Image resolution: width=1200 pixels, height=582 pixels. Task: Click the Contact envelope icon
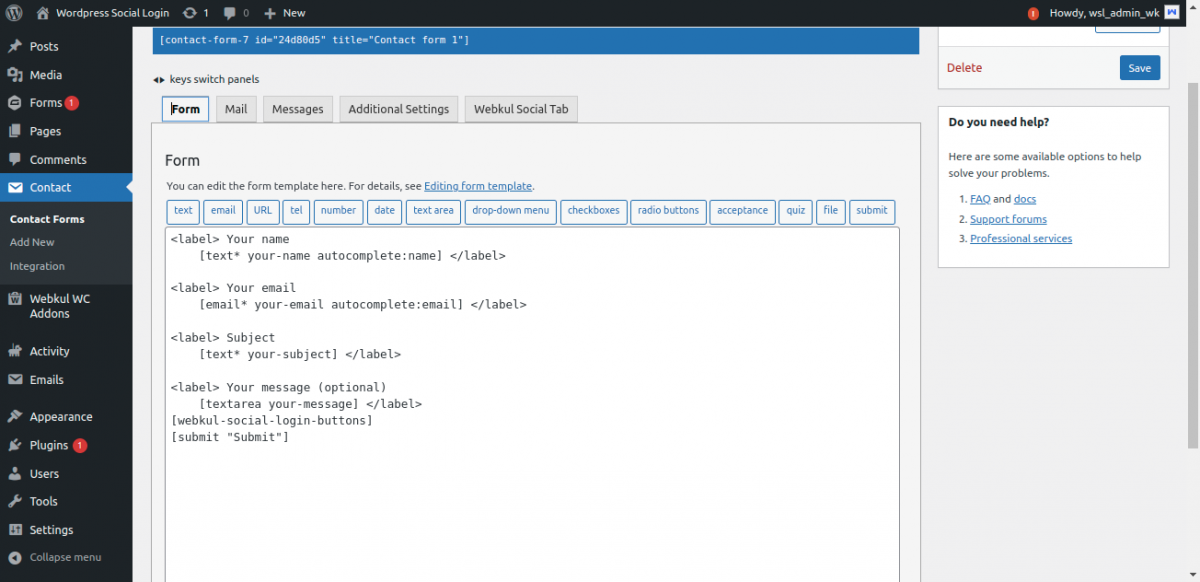coord(15,188)
